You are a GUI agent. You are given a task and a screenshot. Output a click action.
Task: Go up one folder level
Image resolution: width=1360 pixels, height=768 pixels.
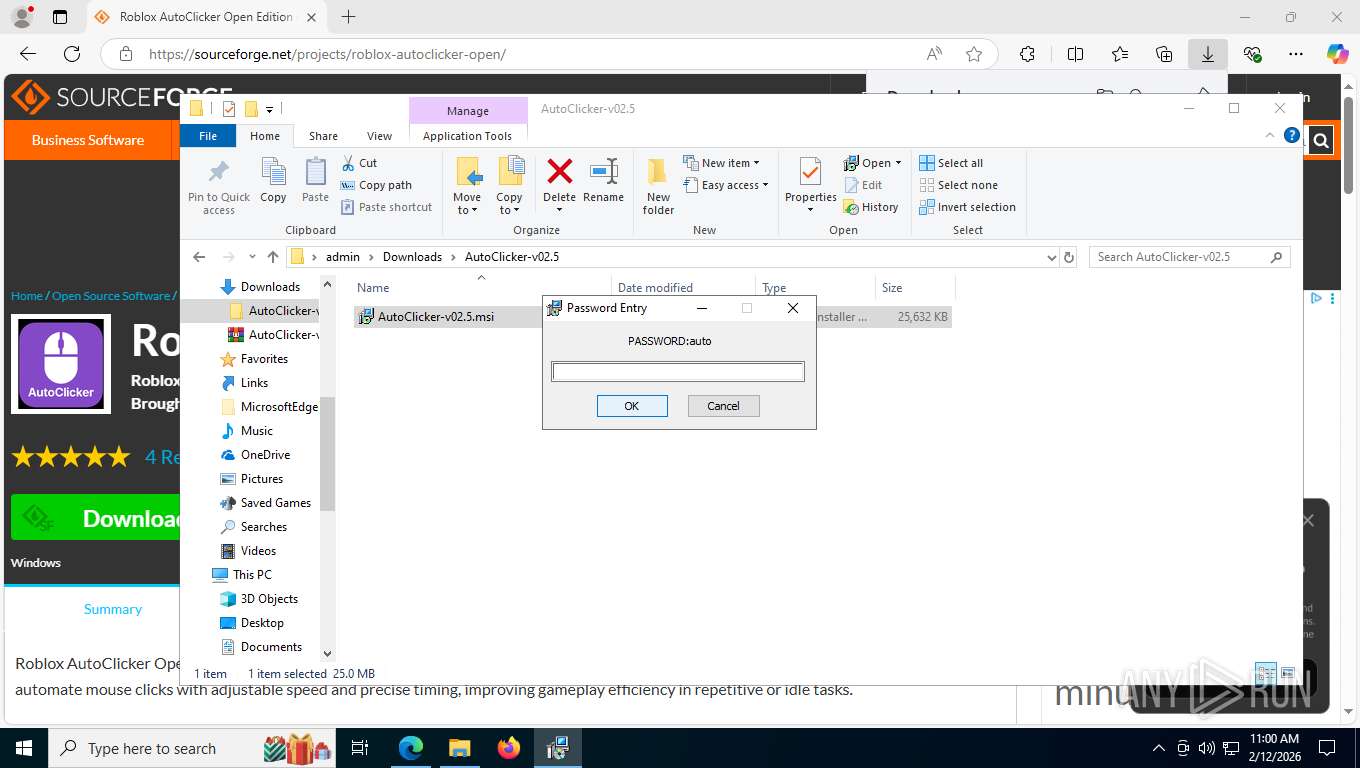[273, 257]
